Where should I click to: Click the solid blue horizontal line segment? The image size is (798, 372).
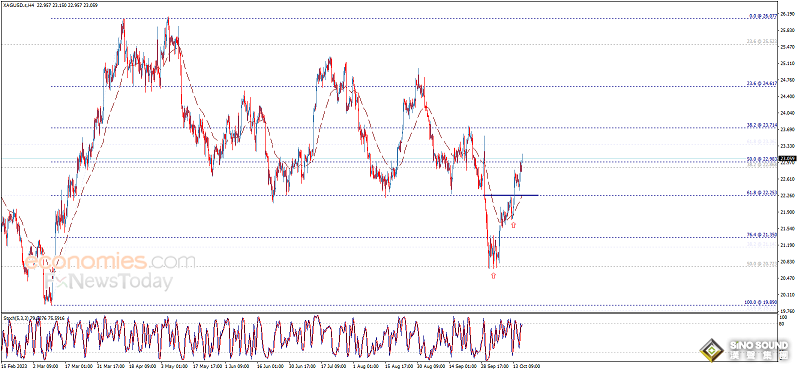[510, 195]
